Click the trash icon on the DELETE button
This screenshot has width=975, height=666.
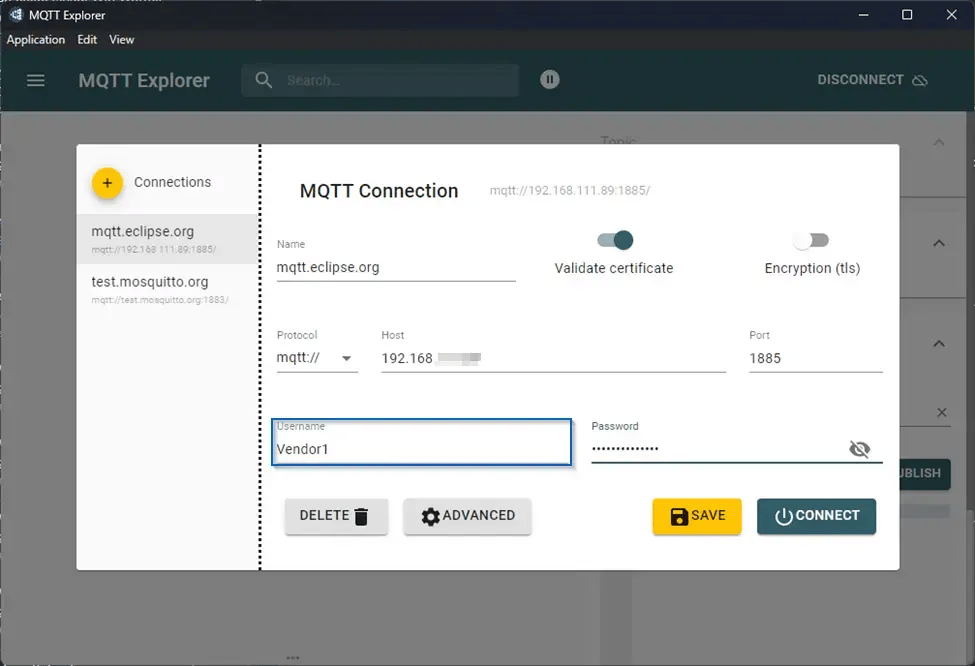pos(361,516)
